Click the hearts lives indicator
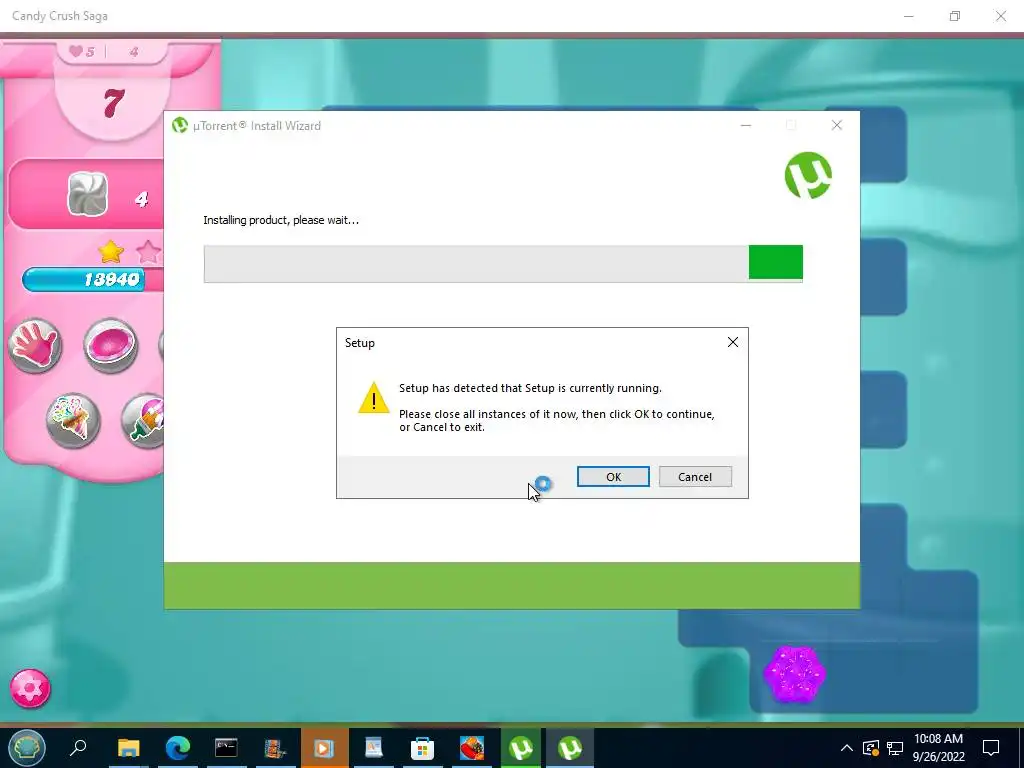Viewport: 1024px width, 768px height. tap(82, 52)
